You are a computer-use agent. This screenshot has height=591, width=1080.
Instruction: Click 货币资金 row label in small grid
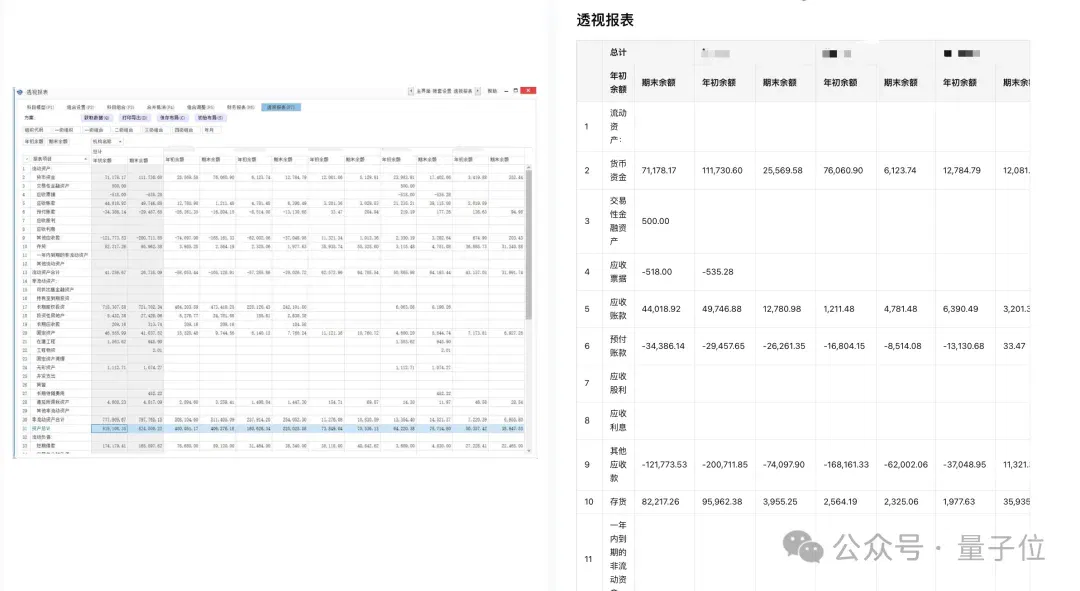tap(45, 177)
